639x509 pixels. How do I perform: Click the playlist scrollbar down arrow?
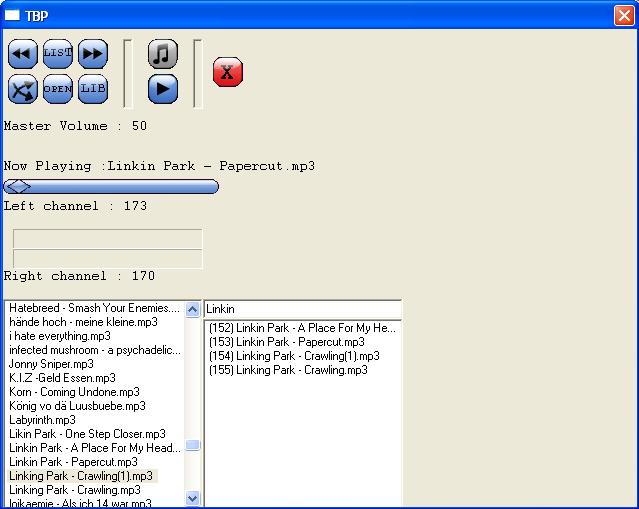(x=193, y=498)
